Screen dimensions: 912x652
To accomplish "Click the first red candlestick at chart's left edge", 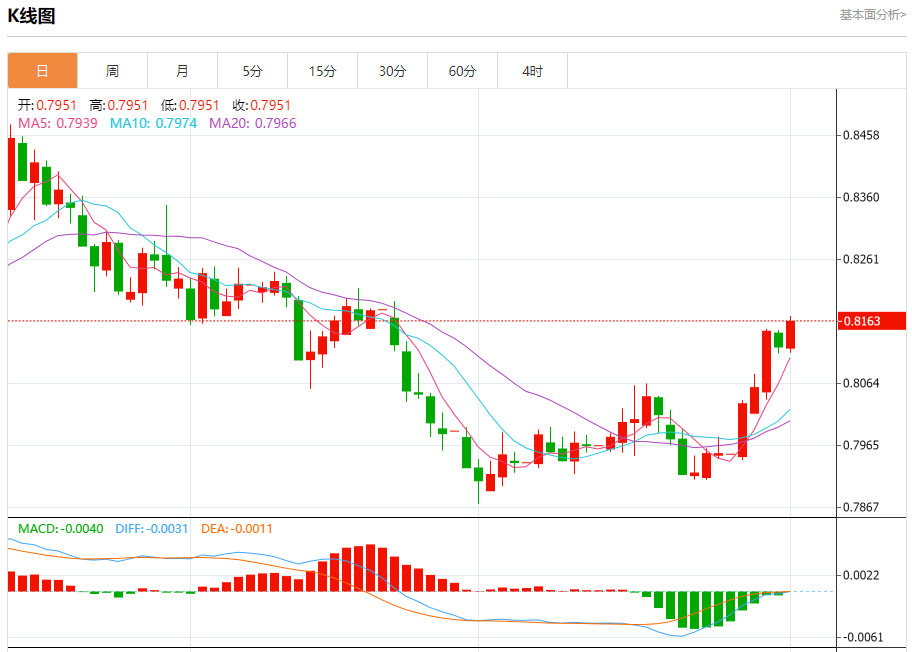I will pyautogui.click(x=11, y=173).
